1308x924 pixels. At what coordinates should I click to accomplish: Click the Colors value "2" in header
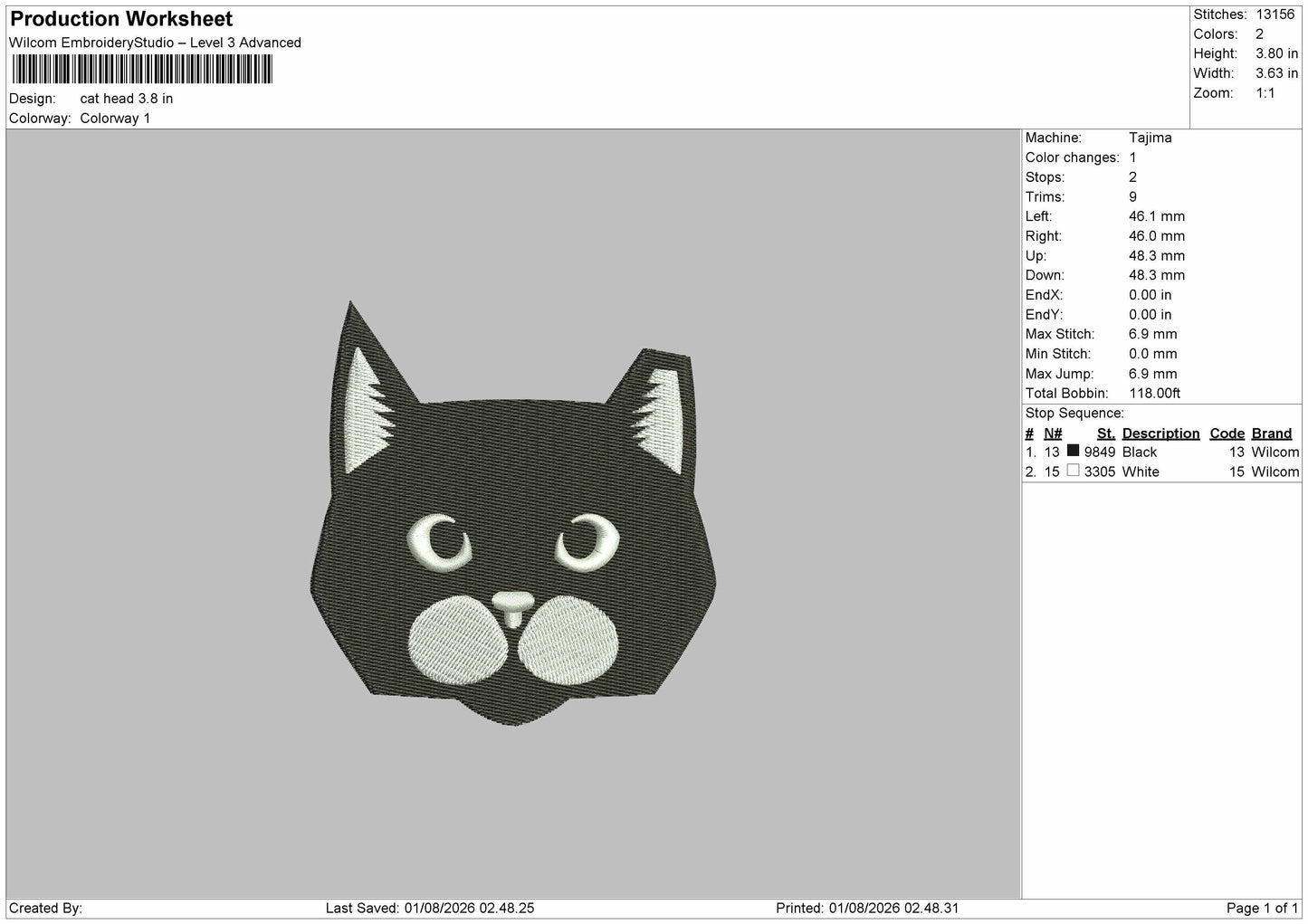pyautogui.click(x=1260, y=34)
